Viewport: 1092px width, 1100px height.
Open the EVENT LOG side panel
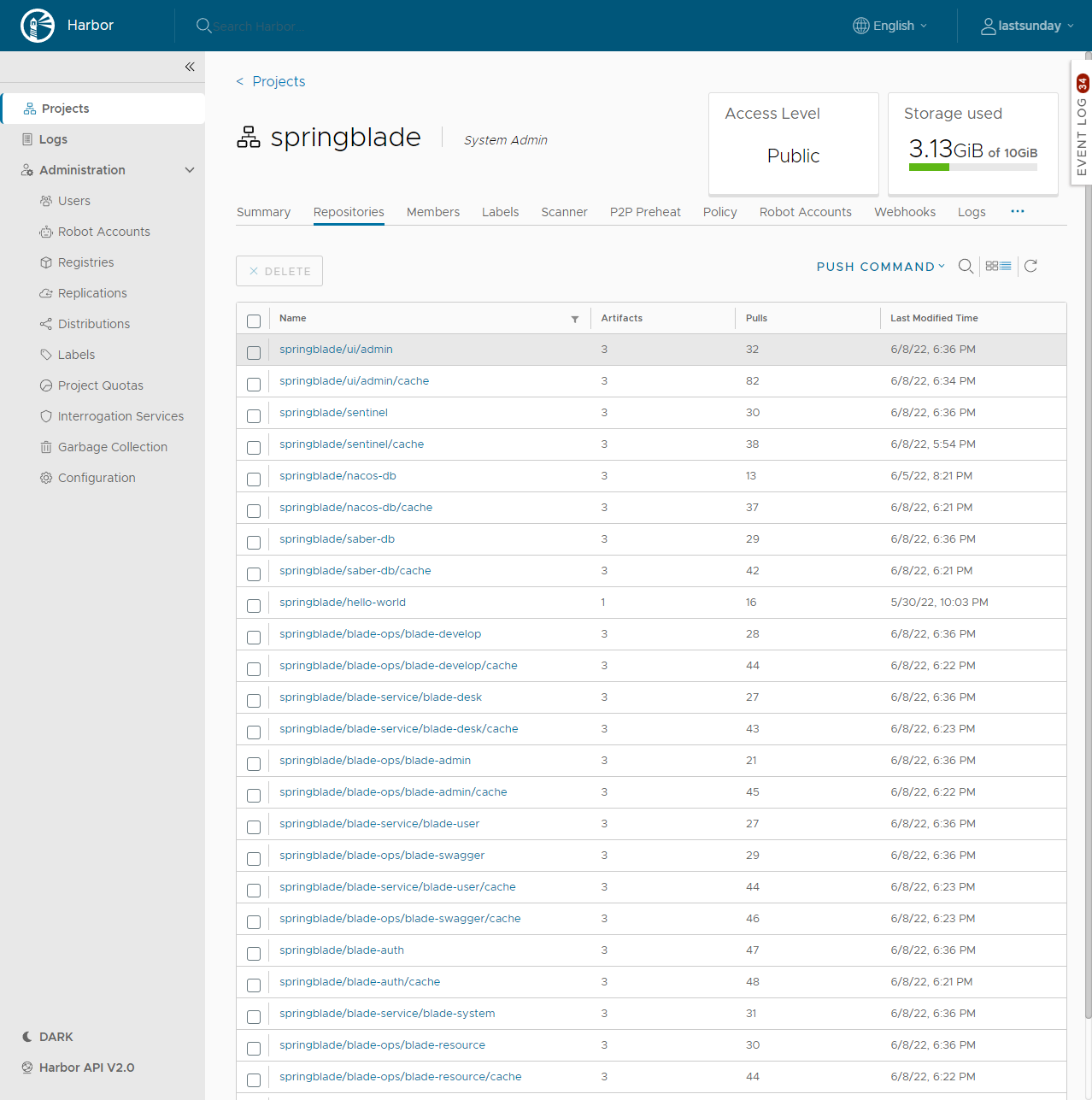(x=1082, y=124)
